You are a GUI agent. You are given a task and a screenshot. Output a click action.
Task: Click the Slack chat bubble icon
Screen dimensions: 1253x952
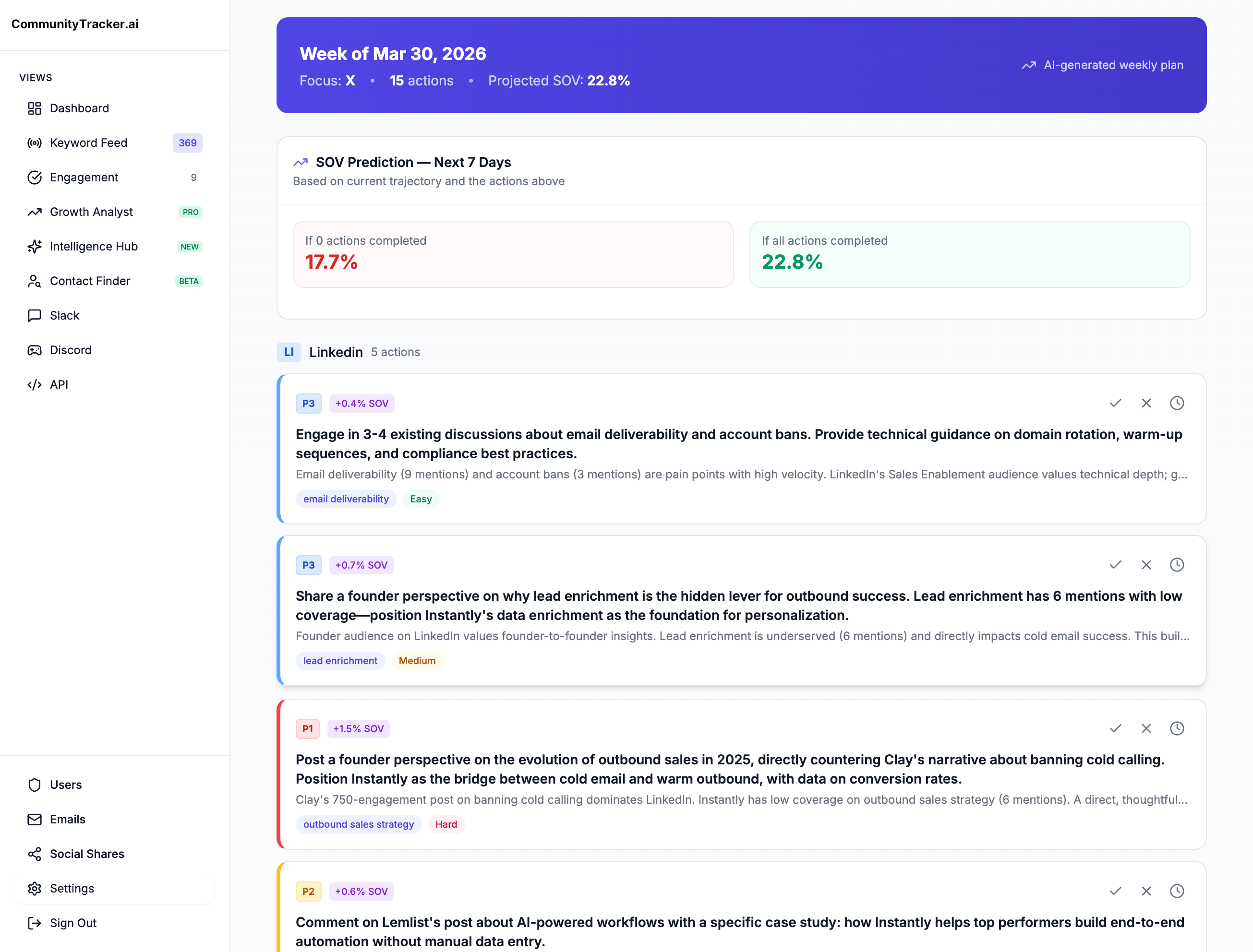coord(35,316)
